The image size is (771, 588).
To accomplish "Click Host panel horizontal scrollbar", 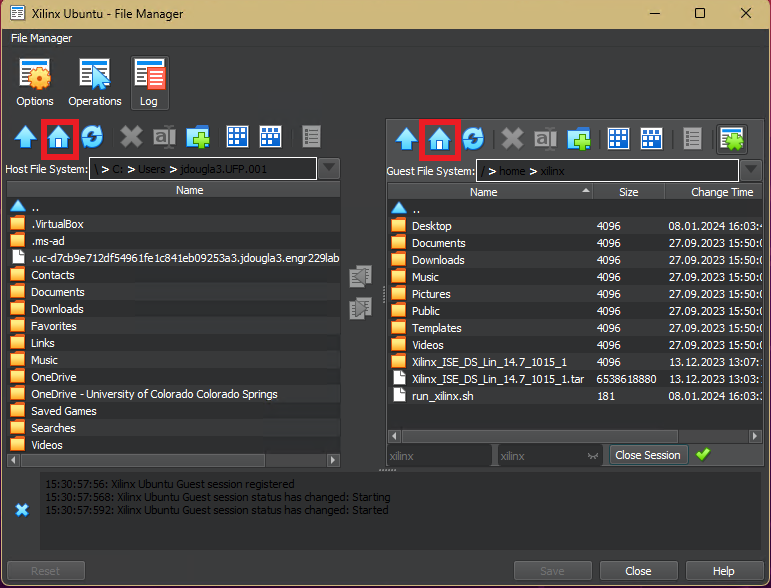I will [x=143, y=460].
